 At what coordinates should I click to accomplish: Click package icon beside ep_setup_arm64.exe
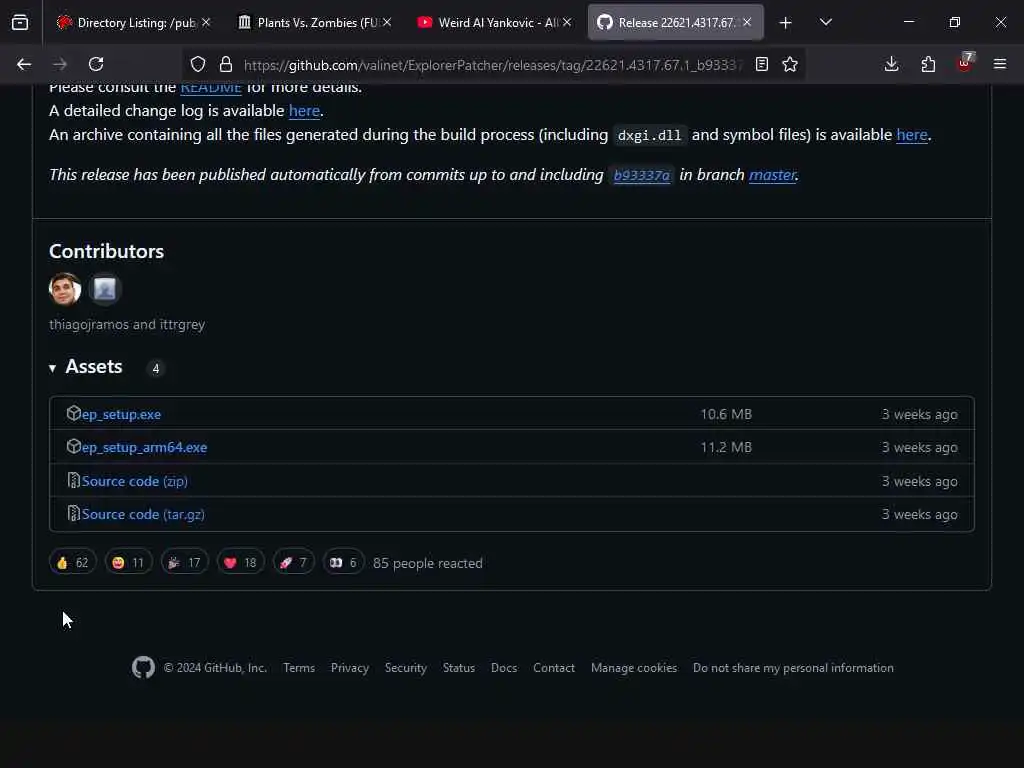pos(73,447)
